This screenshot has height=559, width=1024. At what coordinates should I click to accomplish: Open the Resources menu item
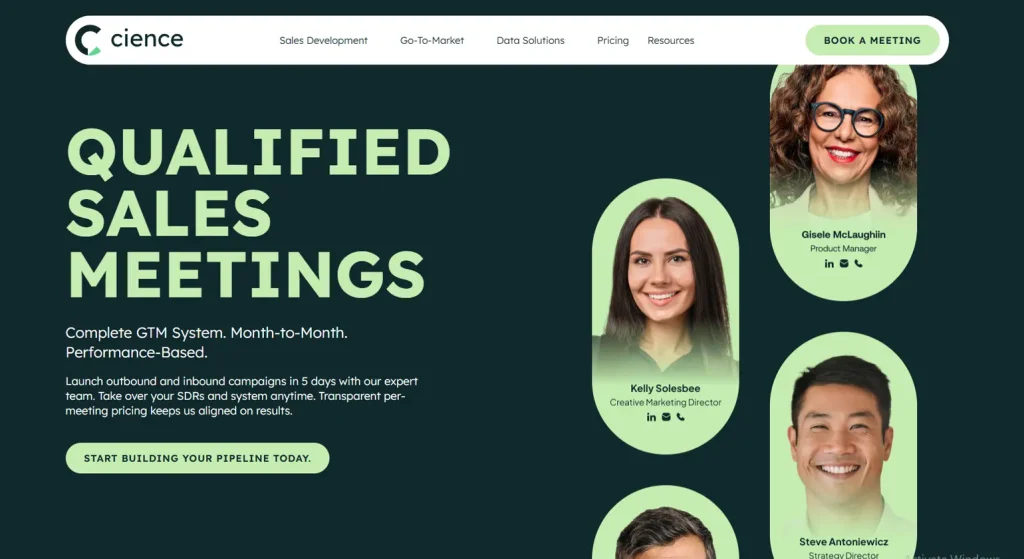[x=671, y=40]
